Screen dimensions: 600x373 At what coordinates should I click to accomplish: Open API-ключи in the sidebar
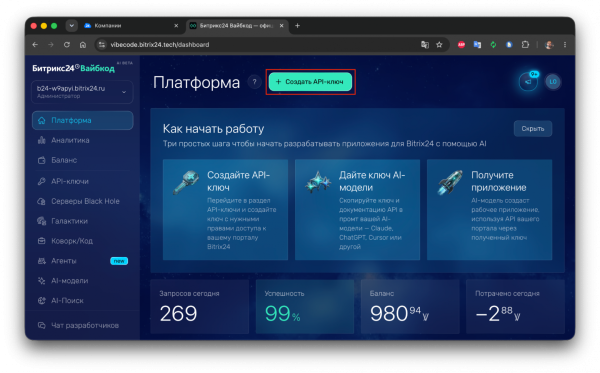[83, 181]
